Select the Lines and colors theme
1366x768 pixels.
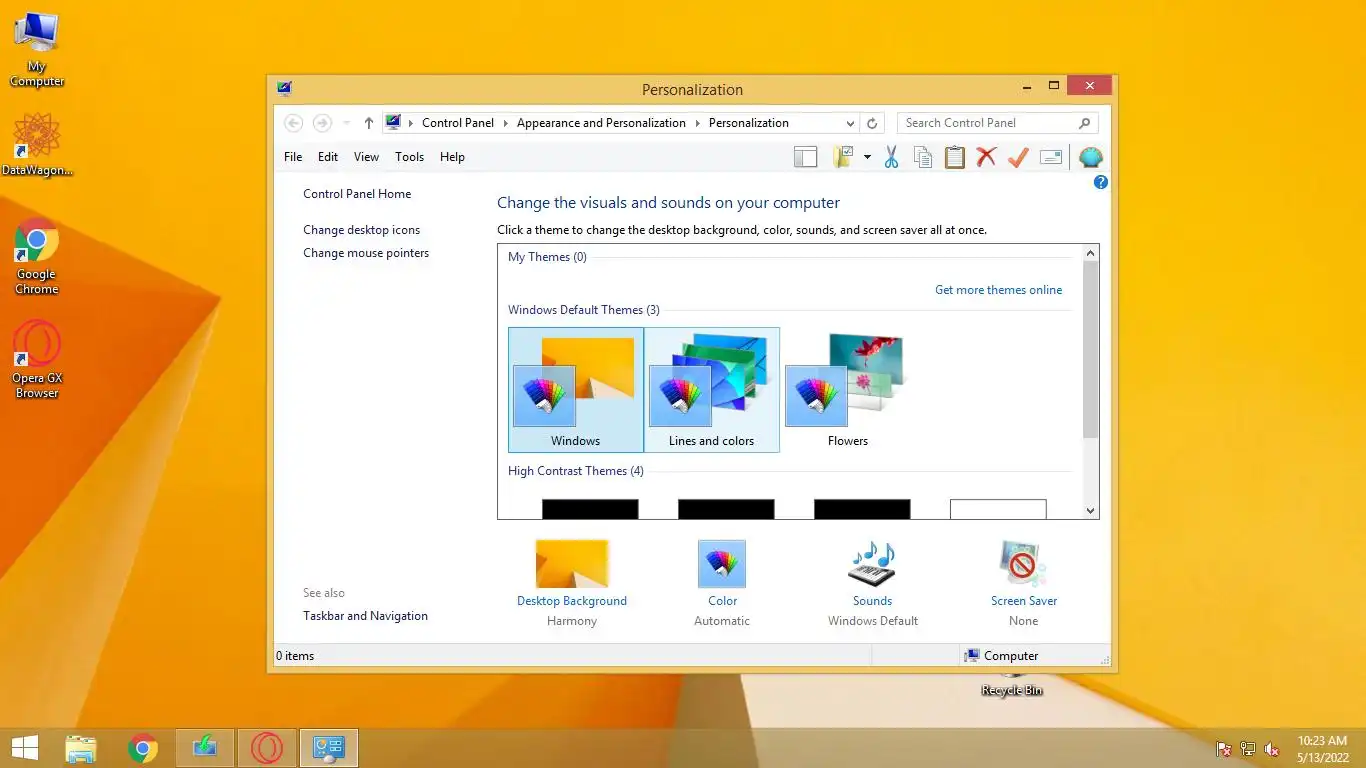(x=712, y=390)
